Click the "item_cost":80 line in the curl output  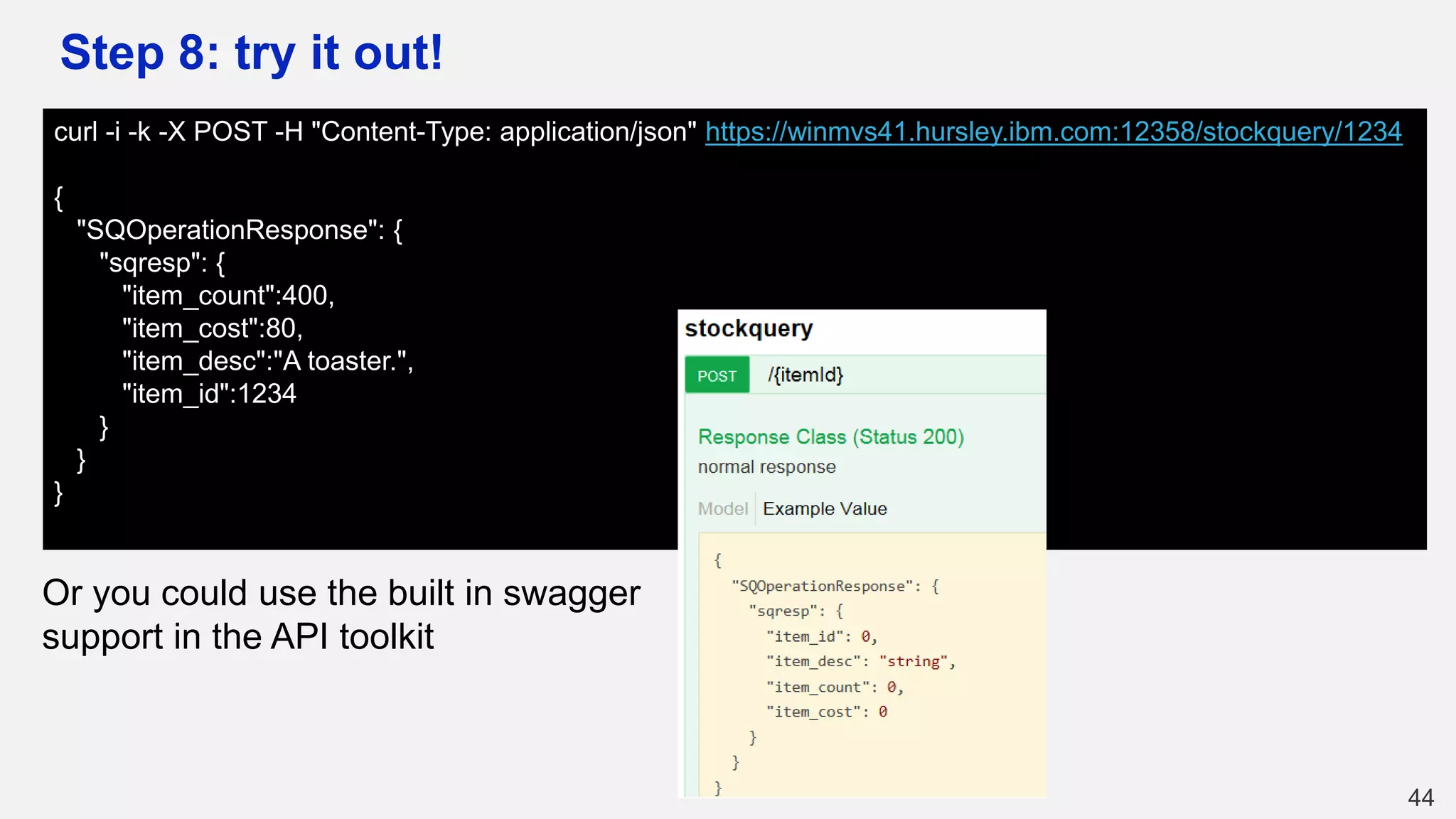point(213,328)
